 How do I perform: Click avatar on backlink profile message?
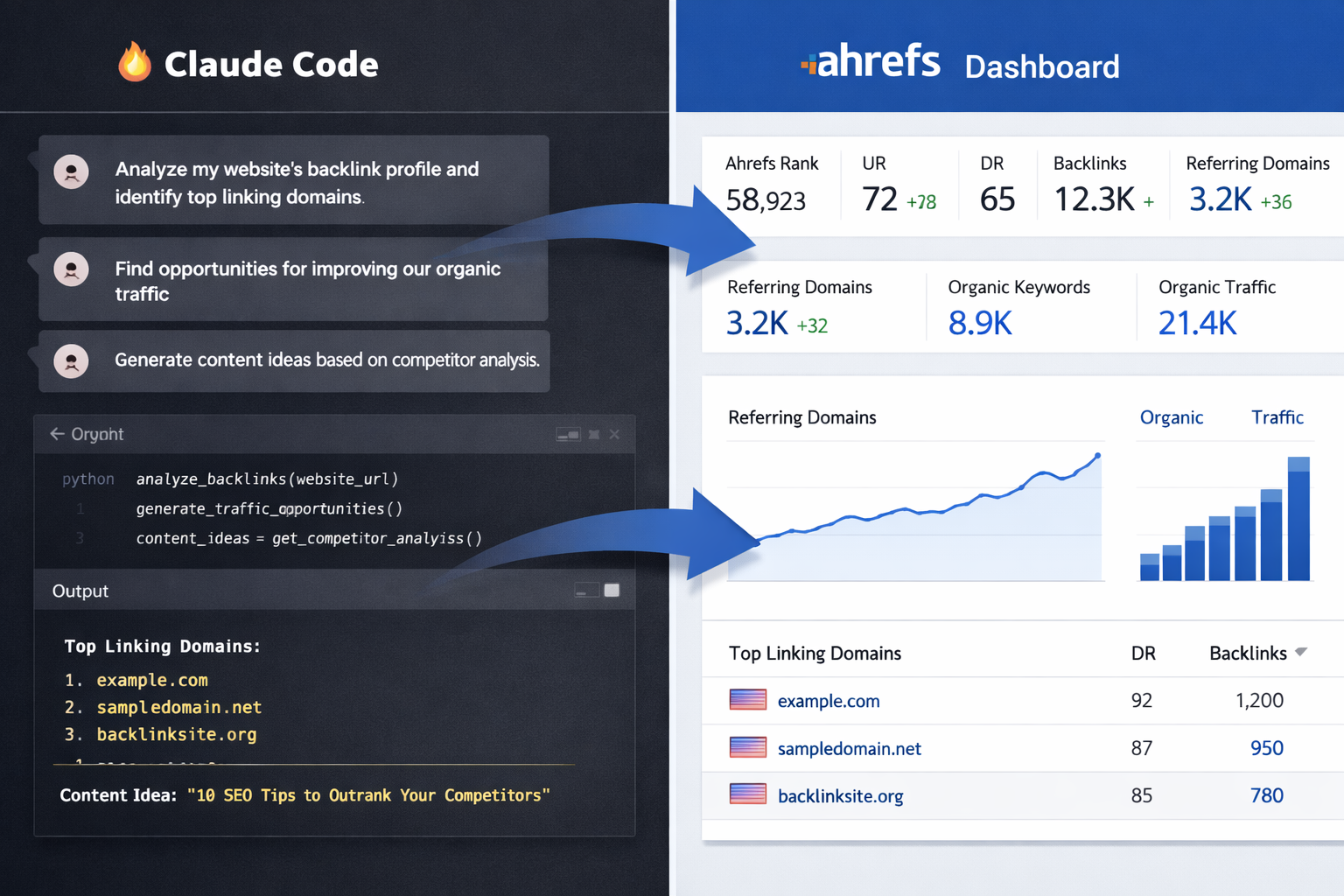72,172
